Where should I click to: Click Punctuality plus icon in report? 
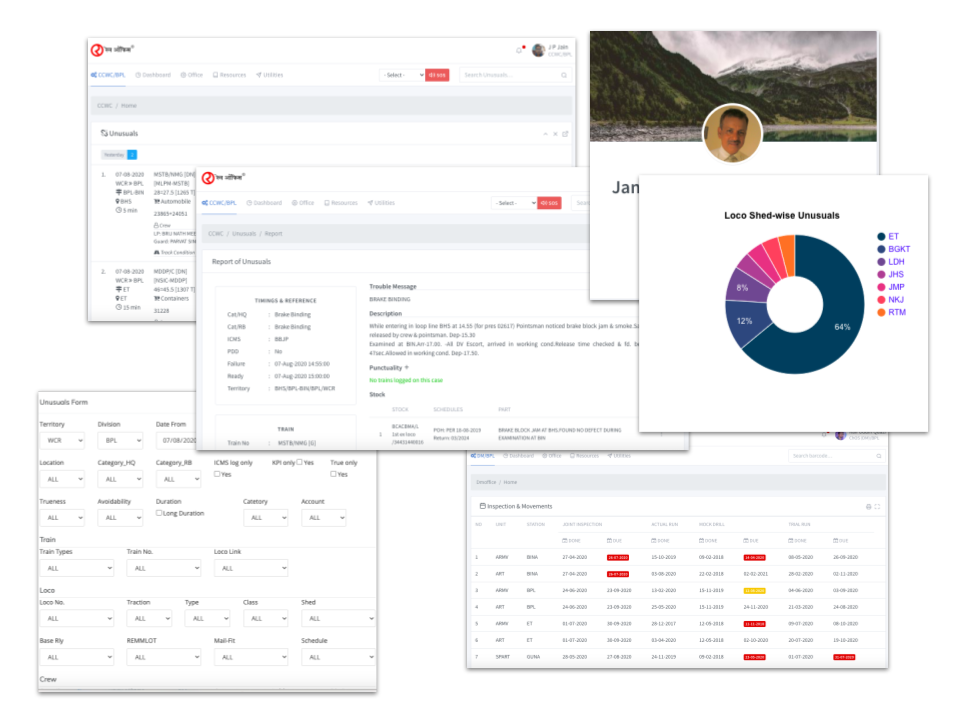point(407,367)
